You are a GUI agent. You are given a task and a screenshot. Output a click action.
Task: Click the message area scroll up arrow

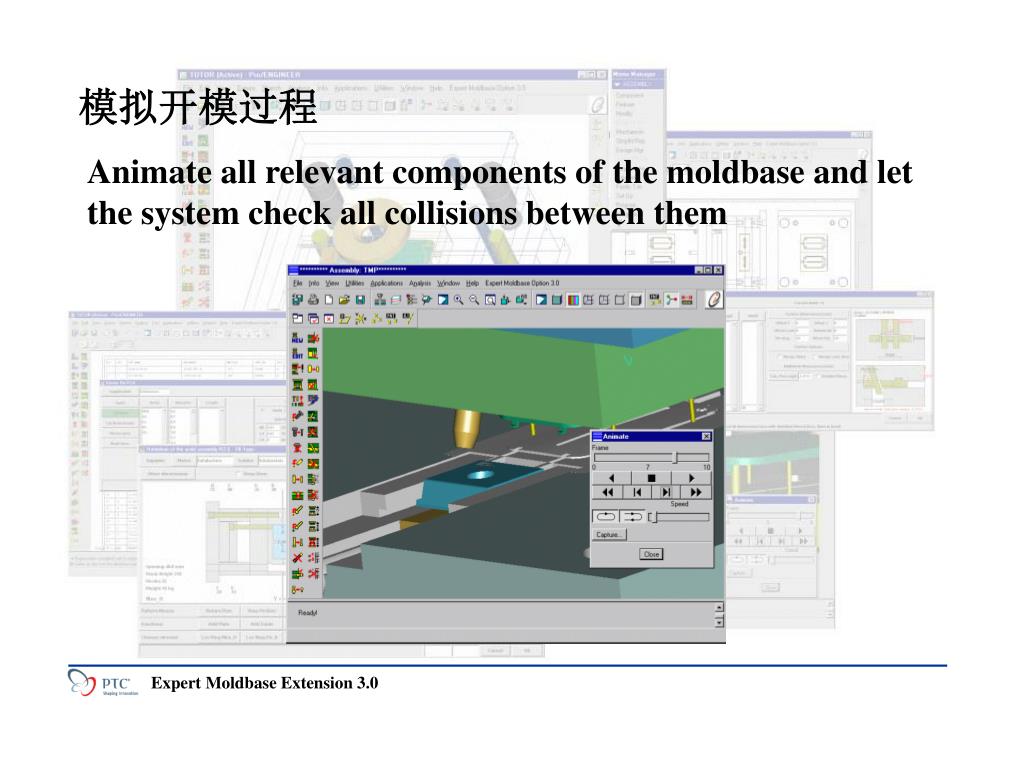point(719,607)
